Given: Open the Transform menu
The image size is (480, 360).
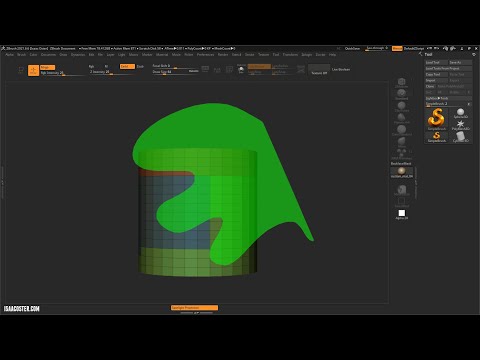Looking at the screenshot, I should coord(290,54).
